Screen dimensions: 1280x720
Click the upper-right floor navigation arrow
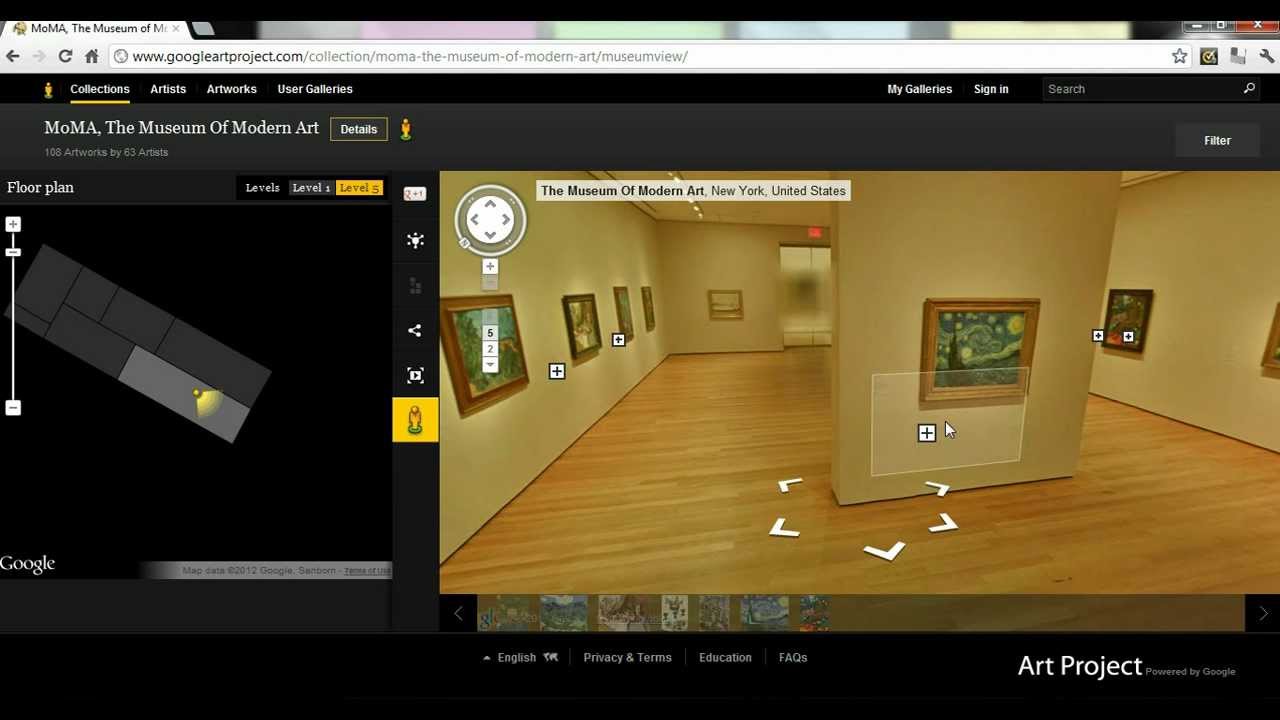pos(937,488)
